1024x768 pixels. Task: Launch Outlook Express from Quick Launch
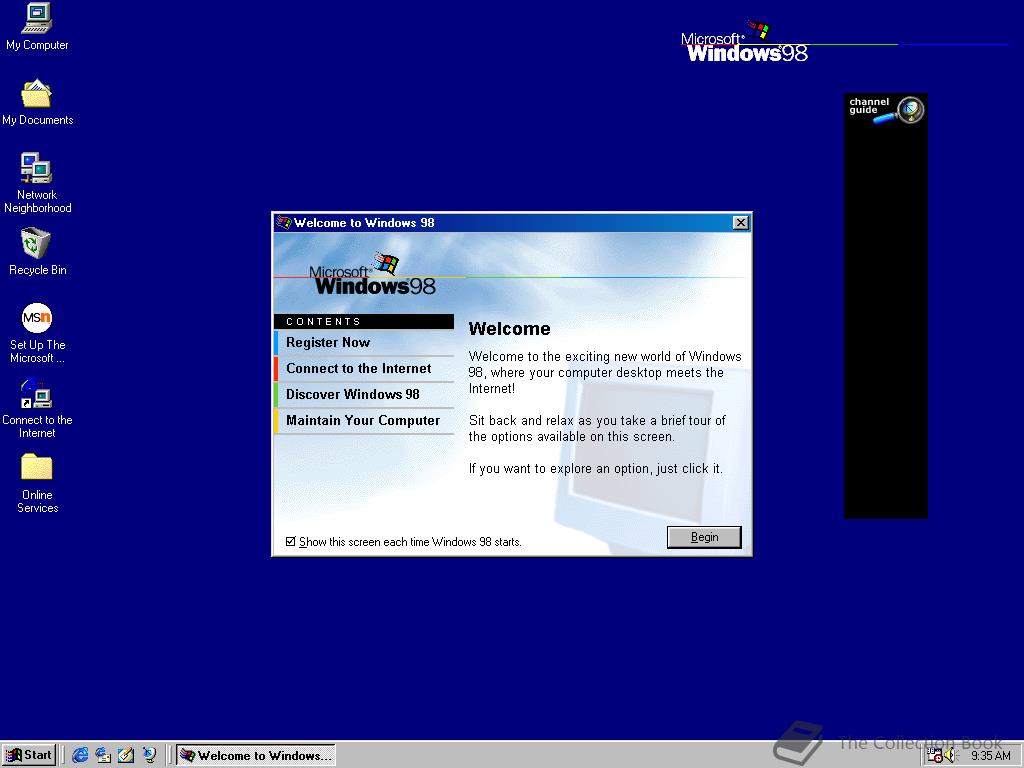103,755
